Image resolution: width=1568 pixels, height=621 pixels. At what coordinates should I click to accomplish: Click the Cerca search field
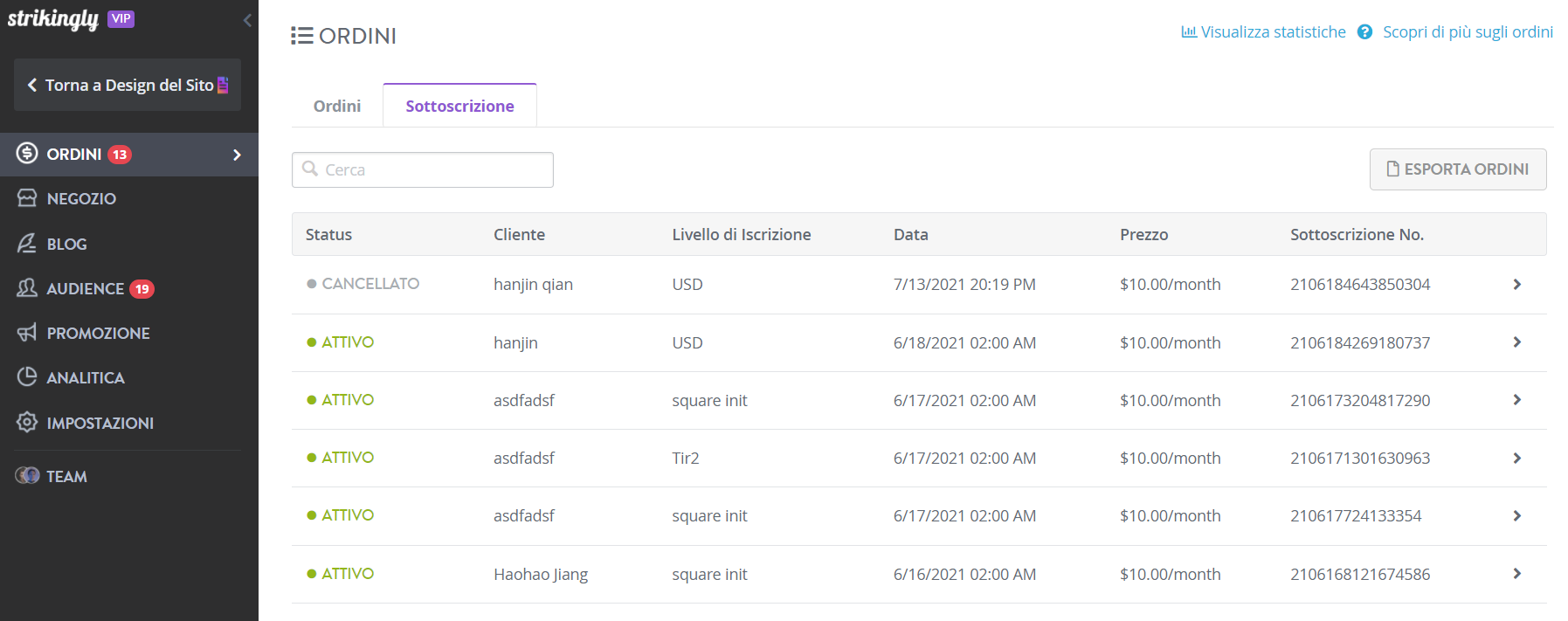tap(423, 169)
